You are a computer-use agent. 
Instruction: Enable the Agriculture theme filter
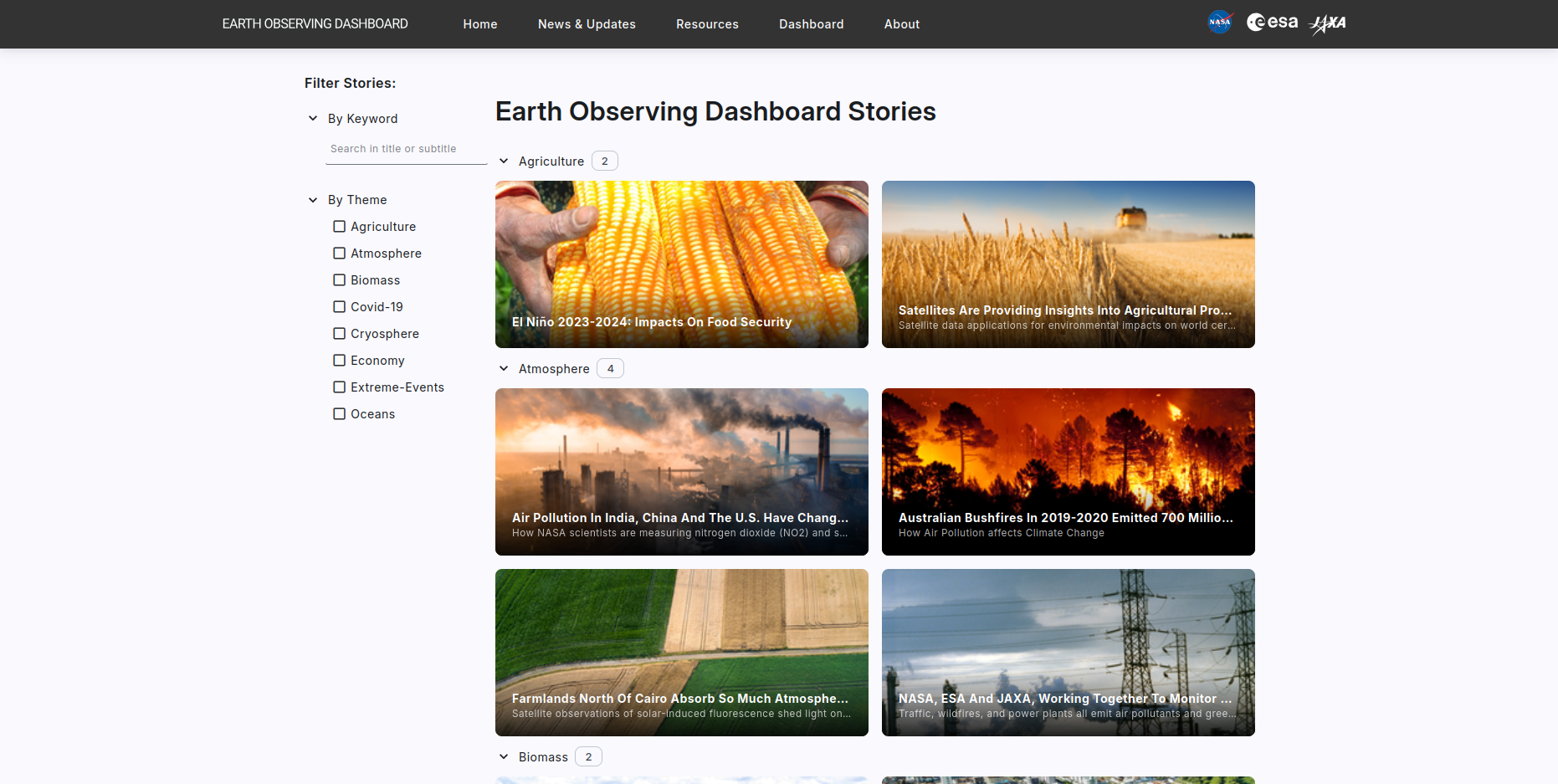pos(339,226)
